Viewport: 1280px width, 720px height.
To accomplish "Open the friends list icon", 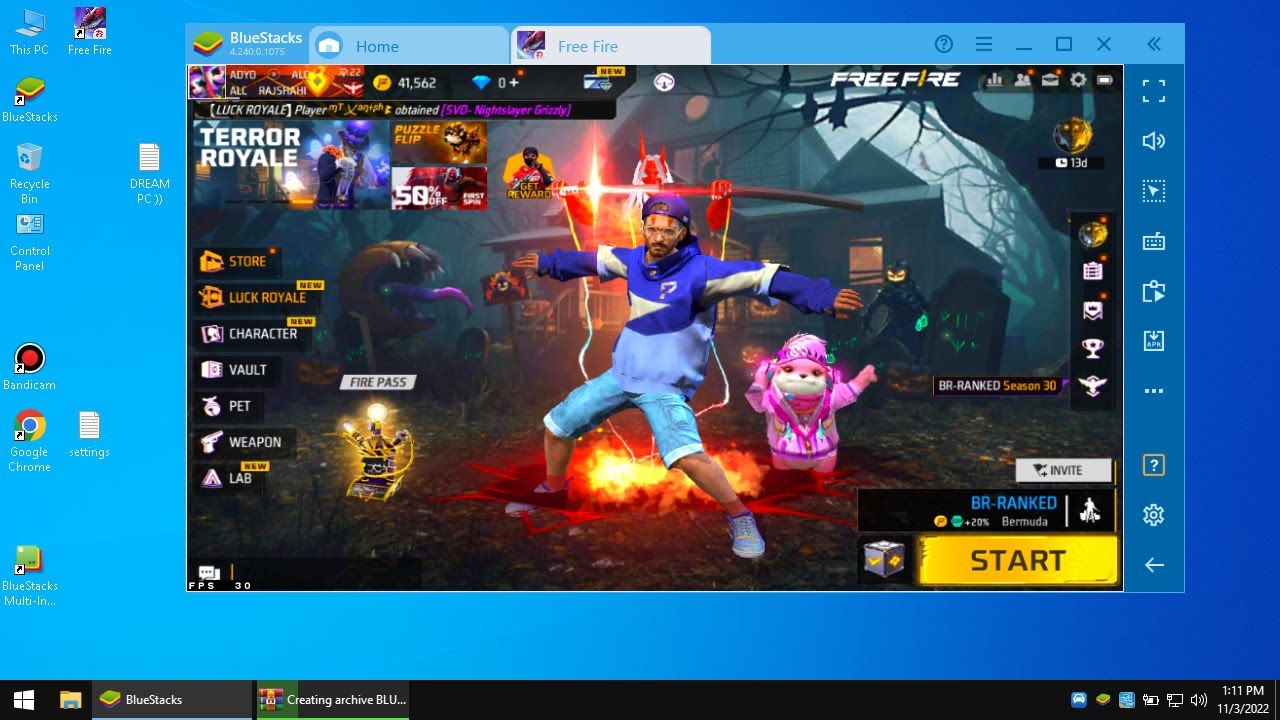I will pos(1022,80).
